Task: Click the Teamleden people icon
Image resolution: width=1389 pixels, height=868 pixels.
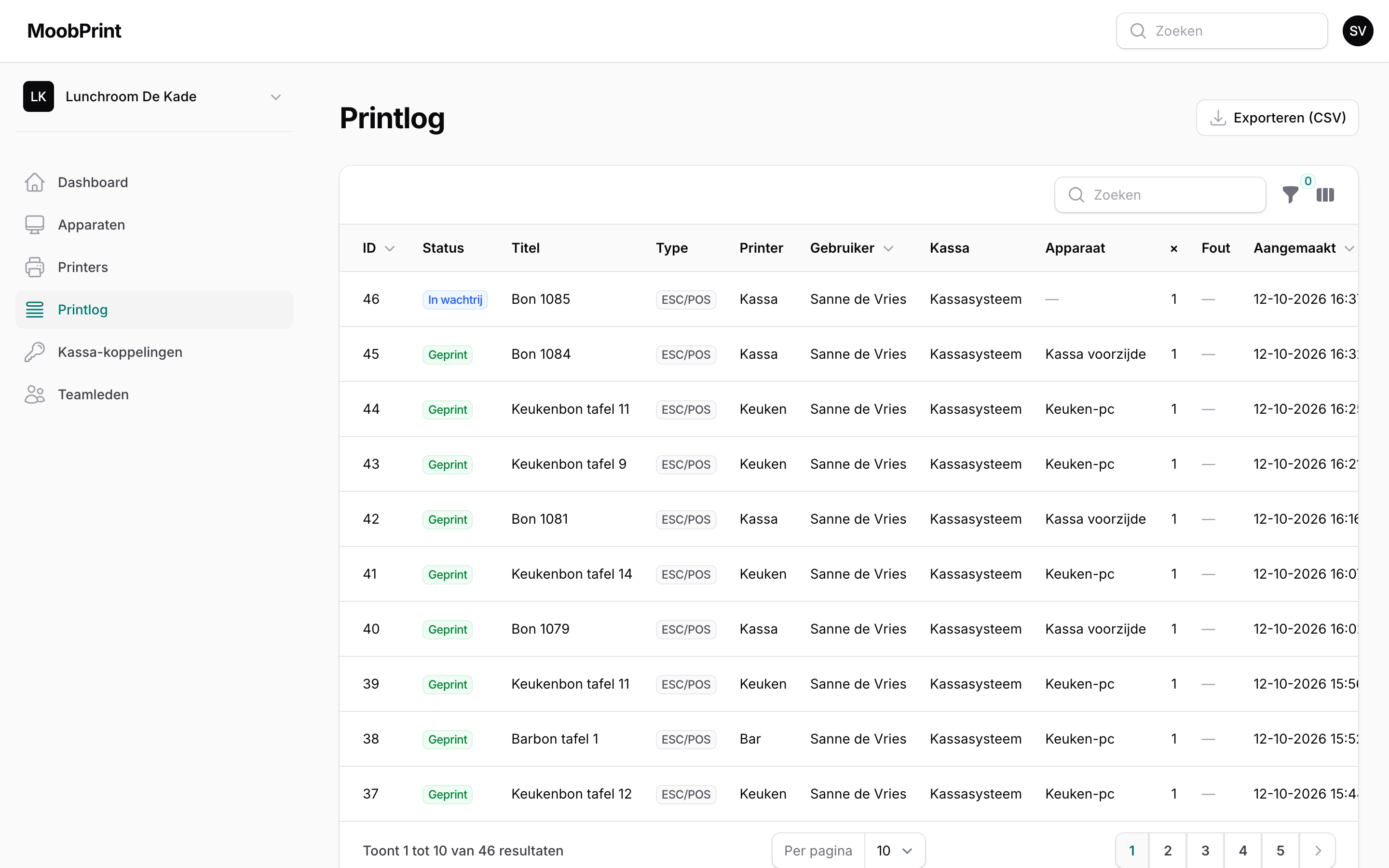Action: pyautogui.click(x=34, y=394)
